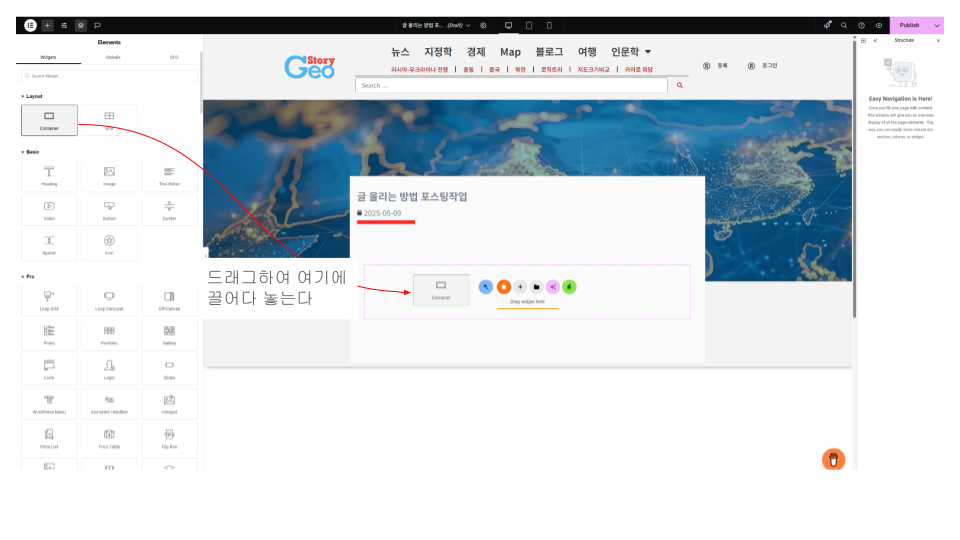Select the Price Table widget
Screen dimensions: 960x540
click(x=109, y=438)
